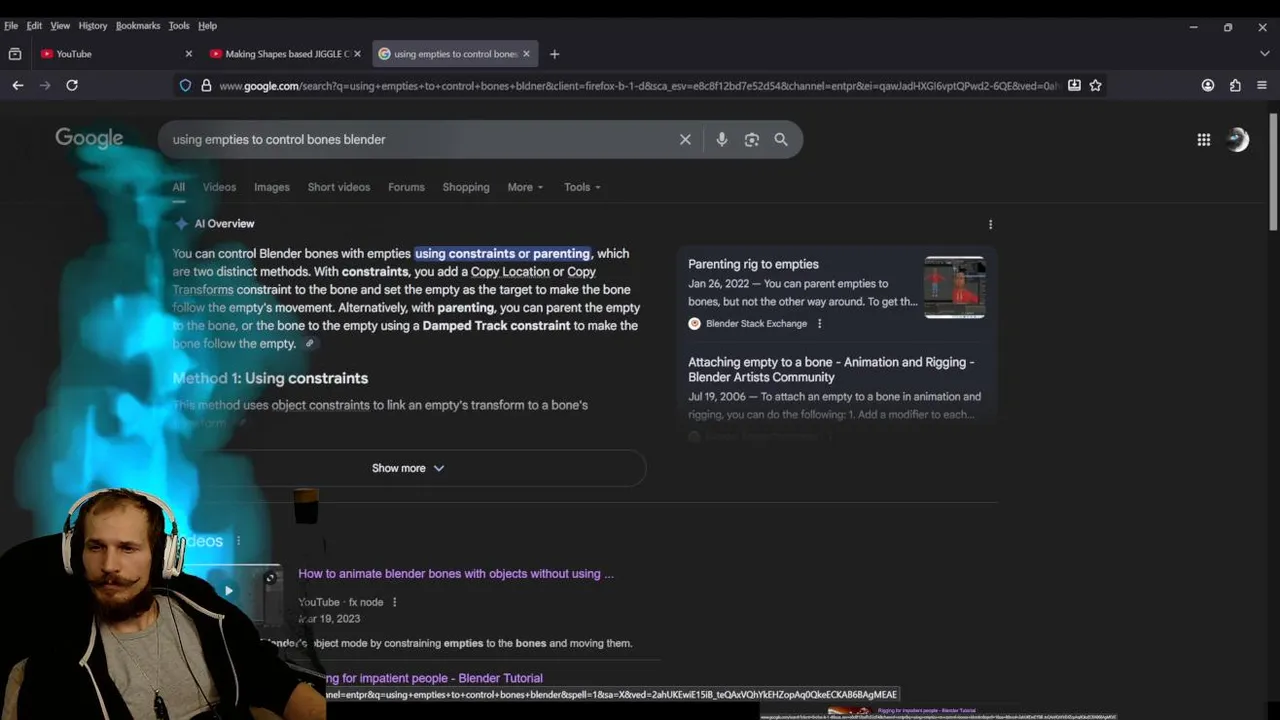Screen dimensions: 1280x720
Task: Select the All results tab
Action: point(178,187)
